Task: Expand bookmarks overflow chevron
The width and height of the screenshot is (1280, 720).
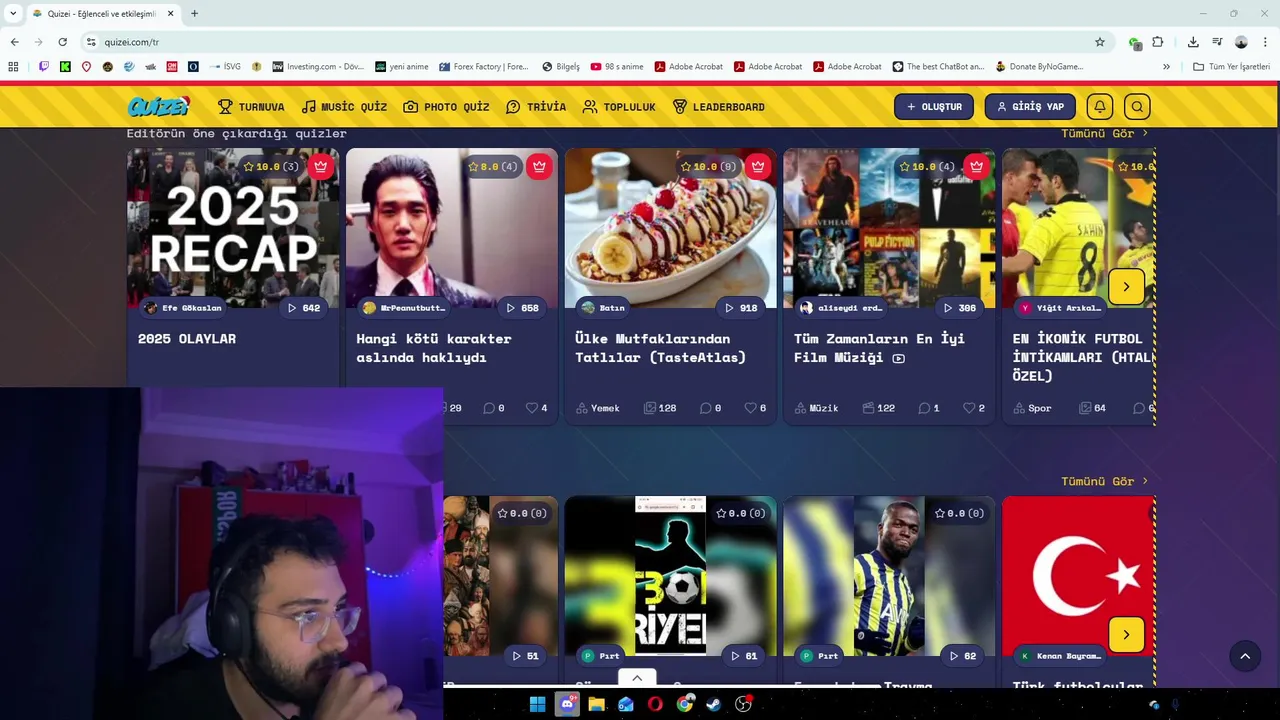Action: (1166, 67)
